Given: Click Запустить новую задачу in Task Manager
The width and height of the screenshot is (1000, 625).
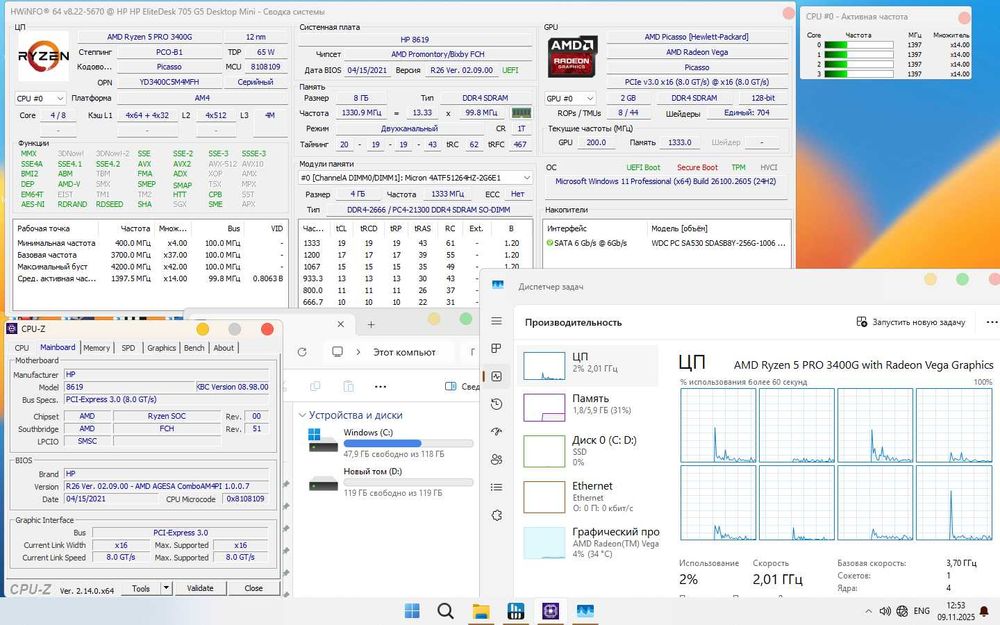Looking at the screenshot, I should [x=911, y=322].
